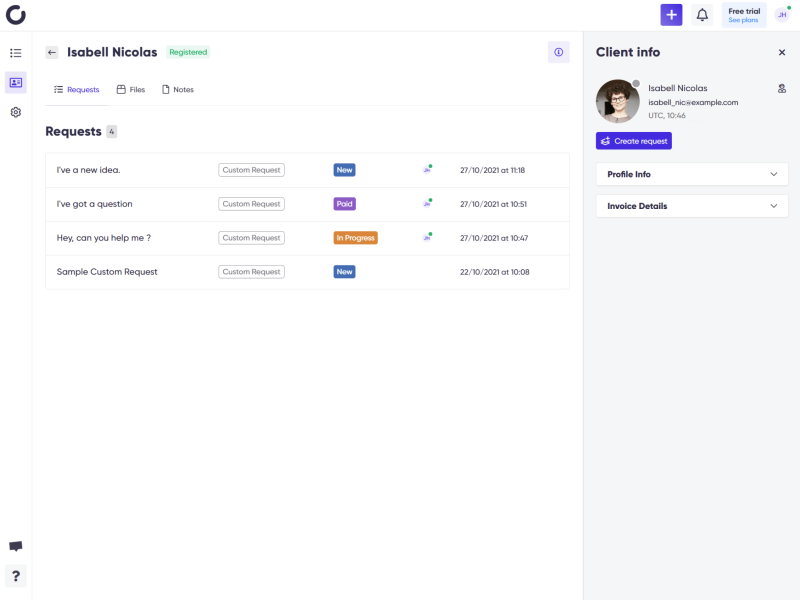Click the user icon beside Isabell Nicolas
Screen dimensions: 800x600
pyautogui.click(x=782, y=89)
